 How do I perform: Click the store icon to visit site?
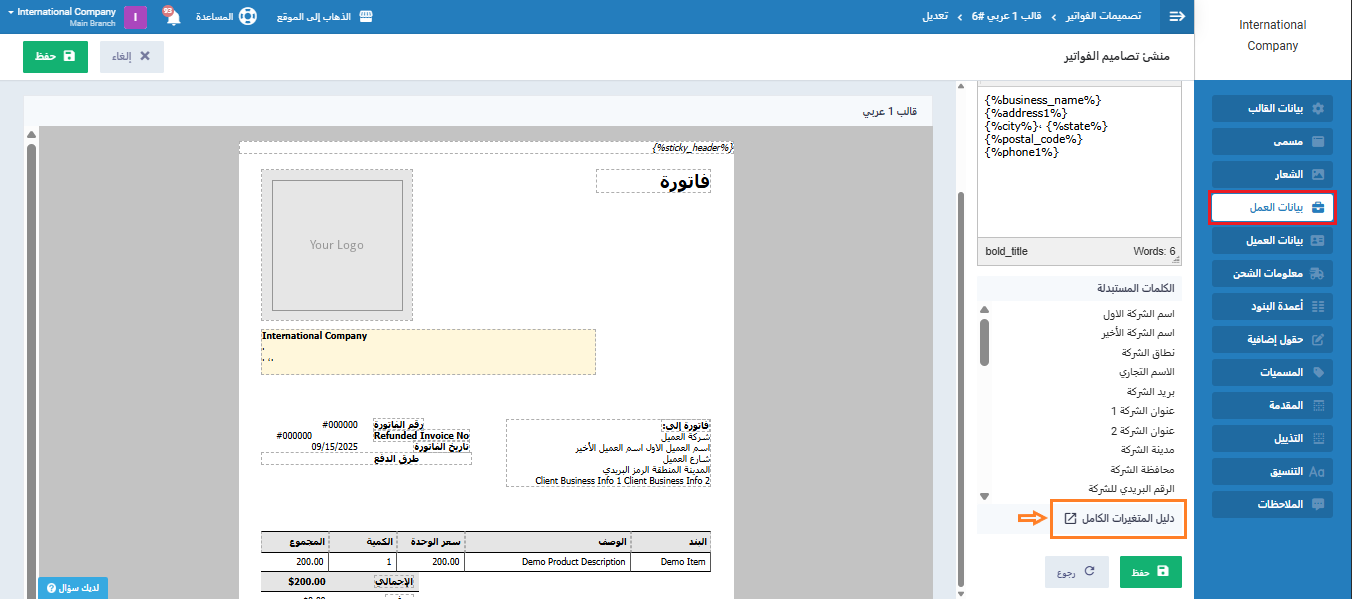[x=366, y=17]
